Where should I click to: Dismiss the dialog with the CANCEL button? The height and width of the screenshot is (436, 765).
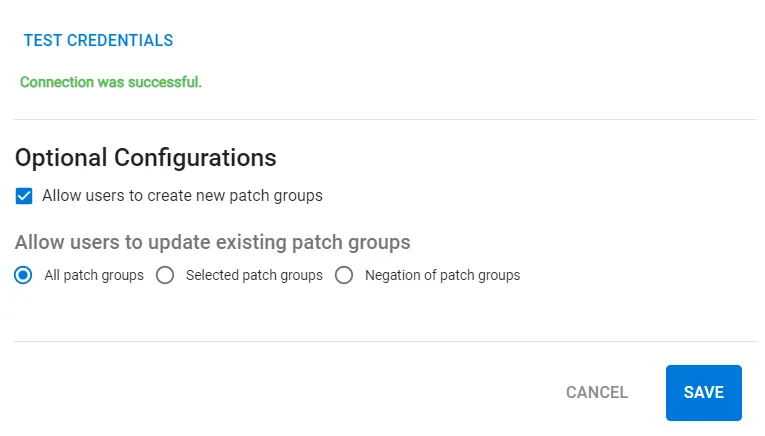pos(597,393)
